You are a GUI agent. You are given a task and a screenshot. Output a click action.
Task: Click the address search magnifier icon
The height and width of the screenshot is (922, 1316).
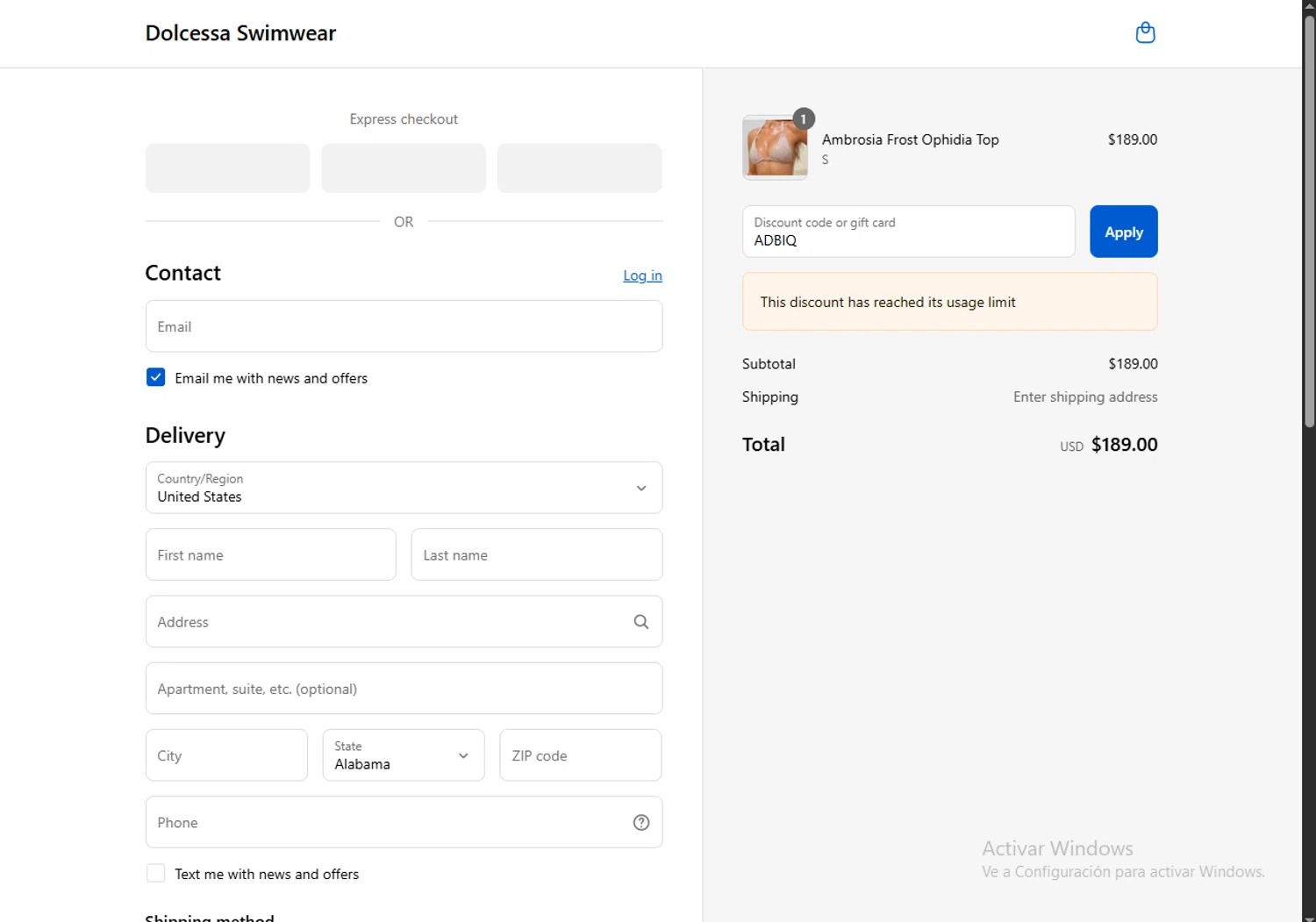(x=641, y=622)
